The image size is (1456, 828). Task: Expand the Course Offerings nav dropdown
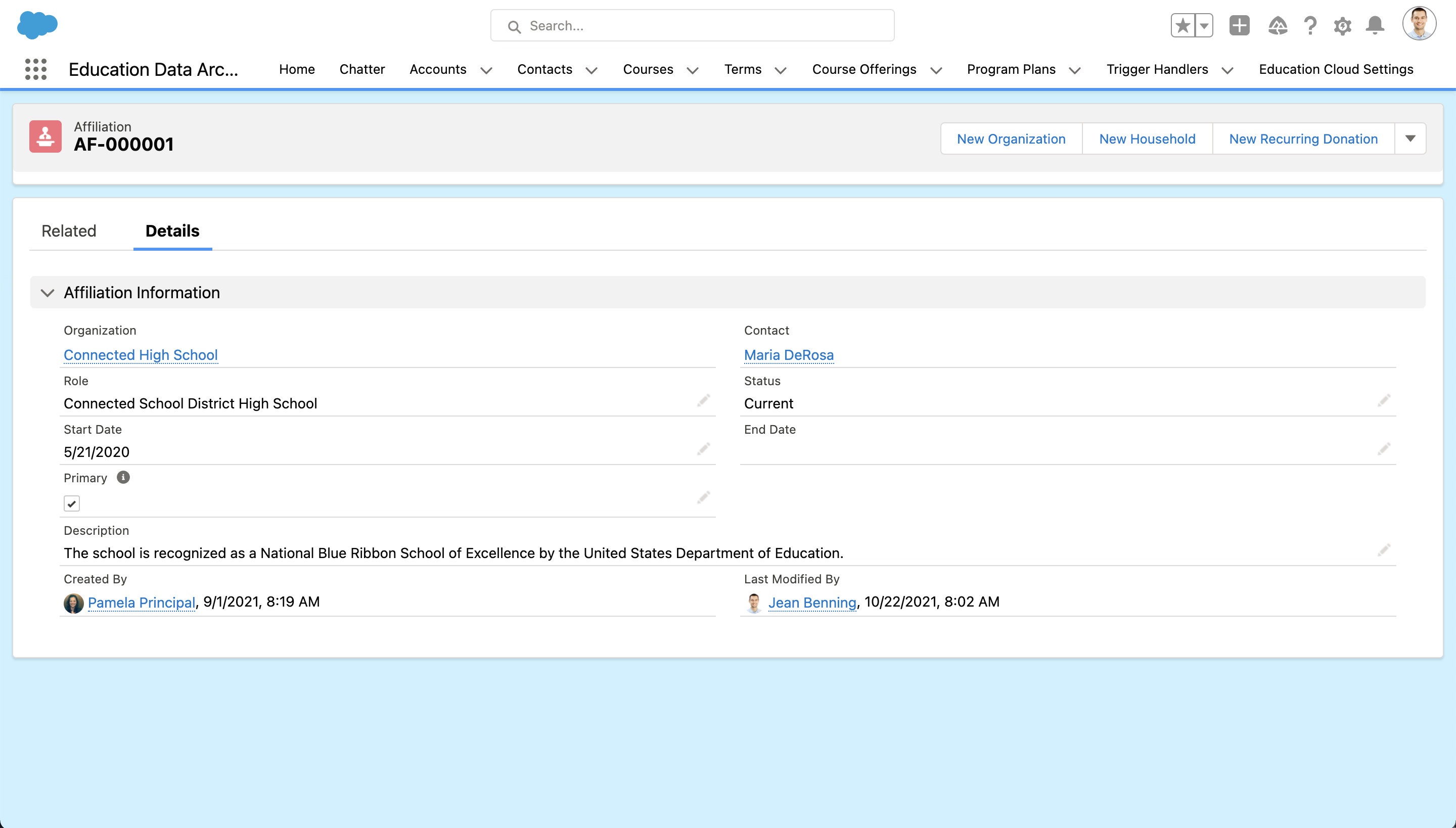pyautogui.click(x=936, y=70)
